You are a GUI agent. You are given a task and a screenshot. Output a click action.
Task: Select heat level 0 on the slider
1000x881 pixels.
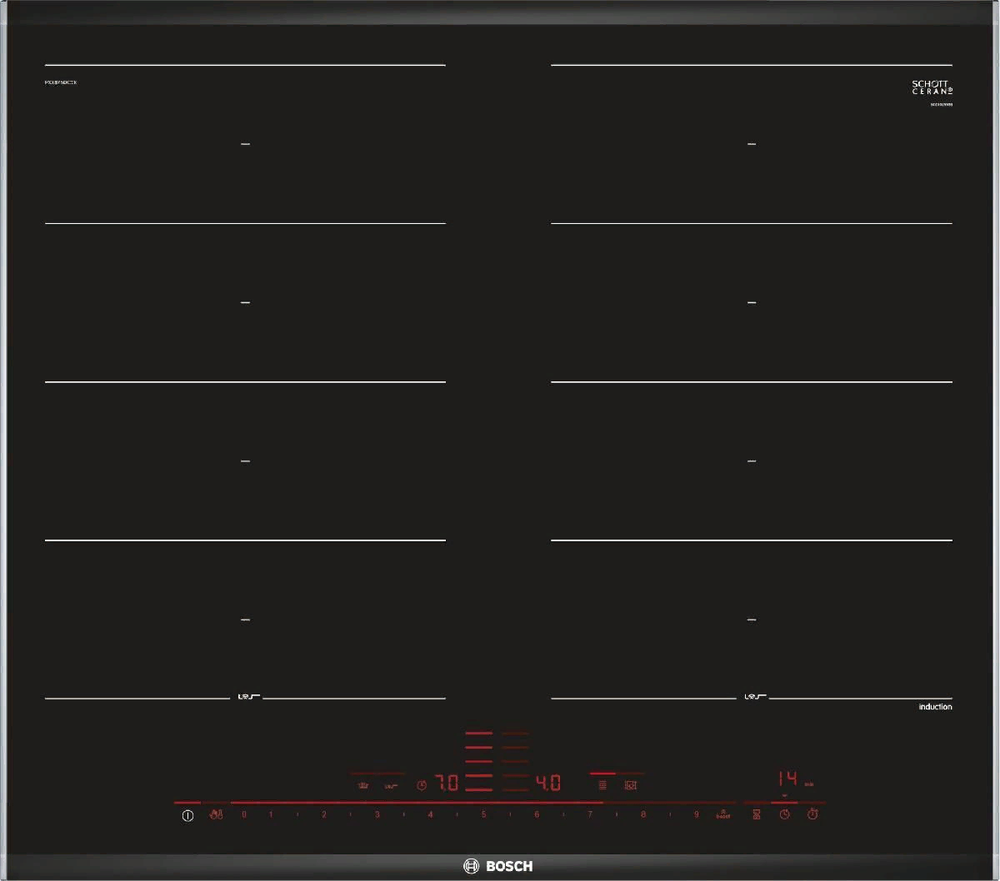click(x=243, y=815)
